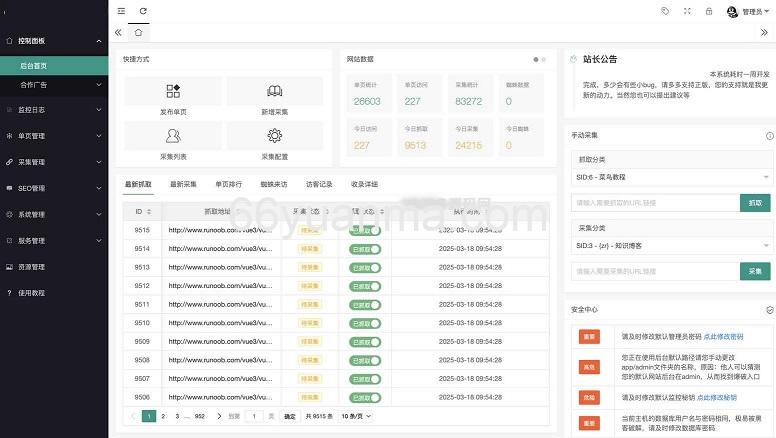Toggle the sidebar collapse menu icon

pos(121,11)
